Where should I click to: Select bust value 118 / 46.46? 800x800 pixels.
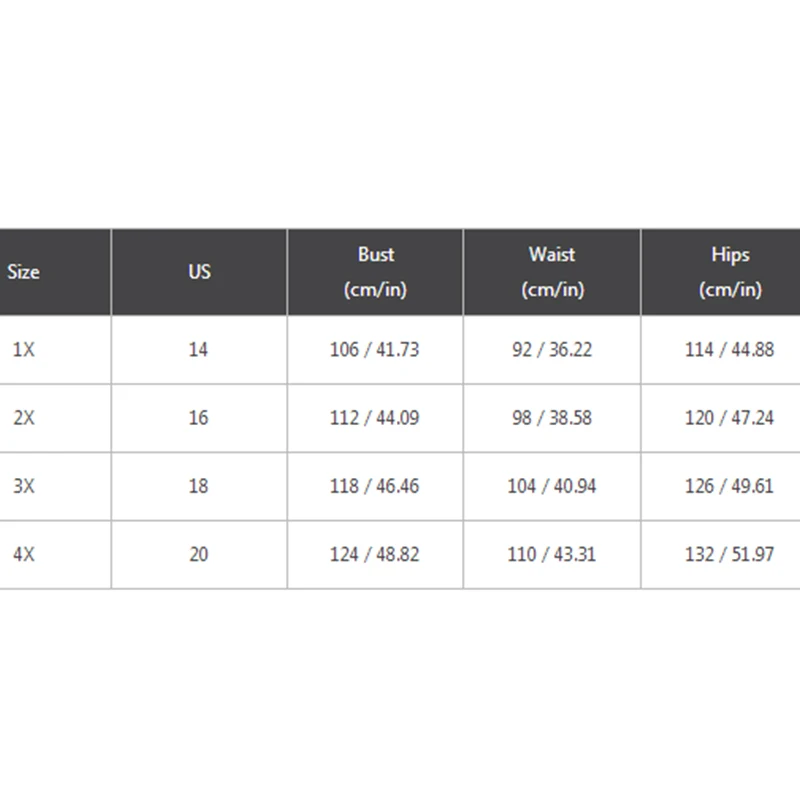(x=375, y=486)
